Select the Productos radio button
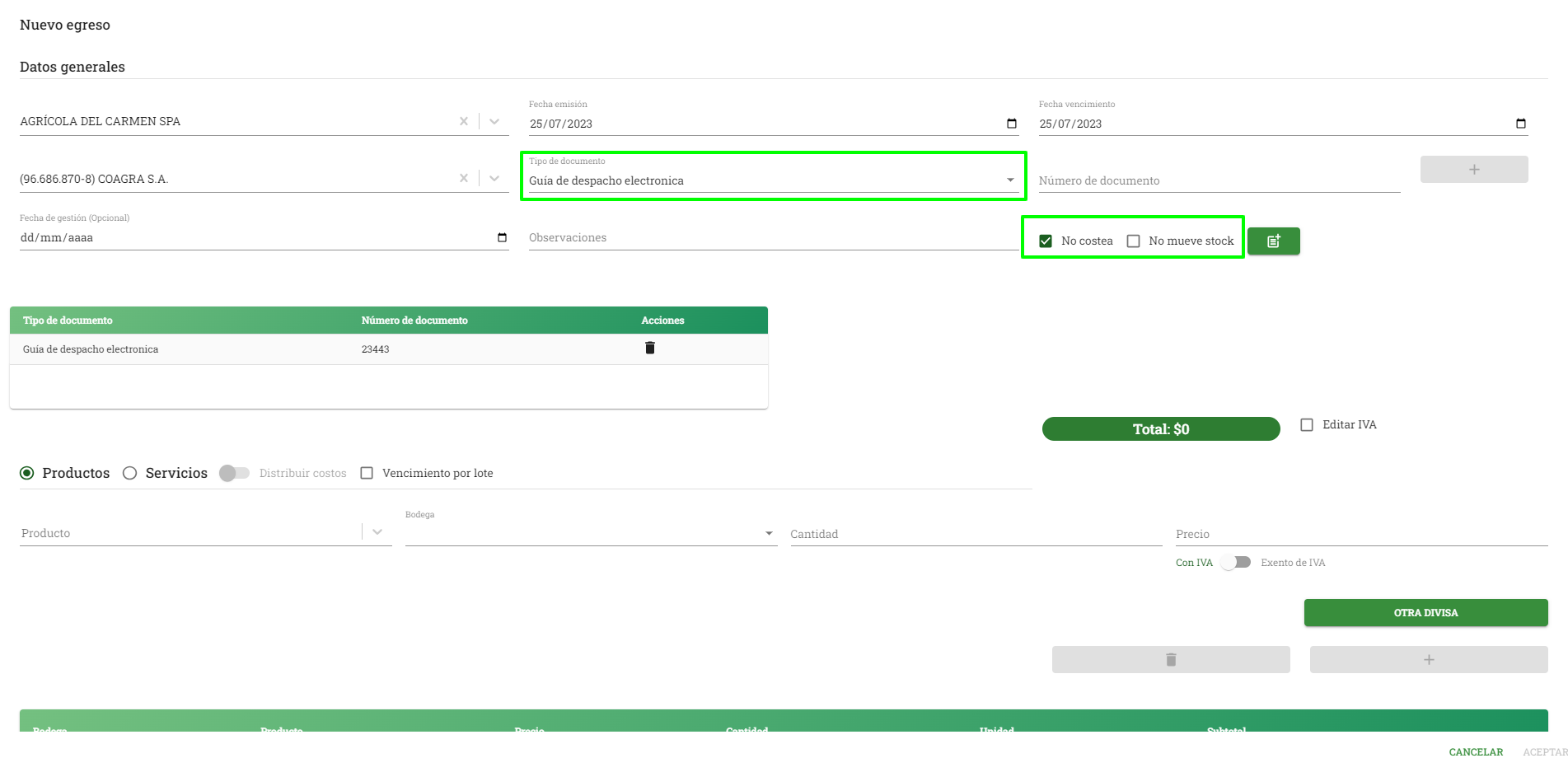Viewport: 1568px width, 772px height. 27,473
